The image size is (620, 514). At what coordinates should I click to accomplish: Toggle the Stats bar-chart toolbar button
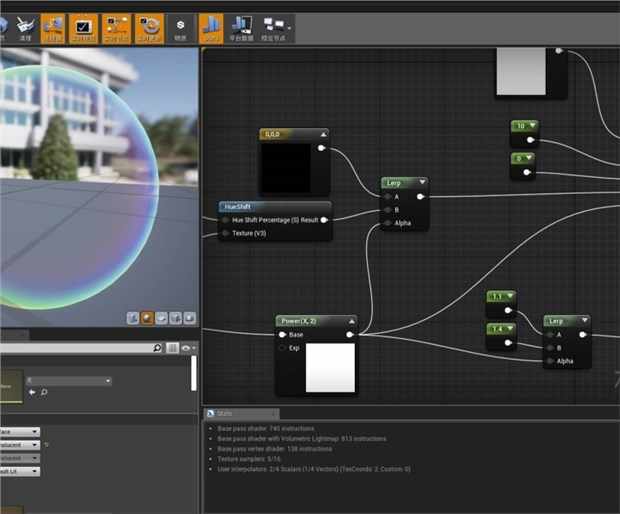click(211, 28)
